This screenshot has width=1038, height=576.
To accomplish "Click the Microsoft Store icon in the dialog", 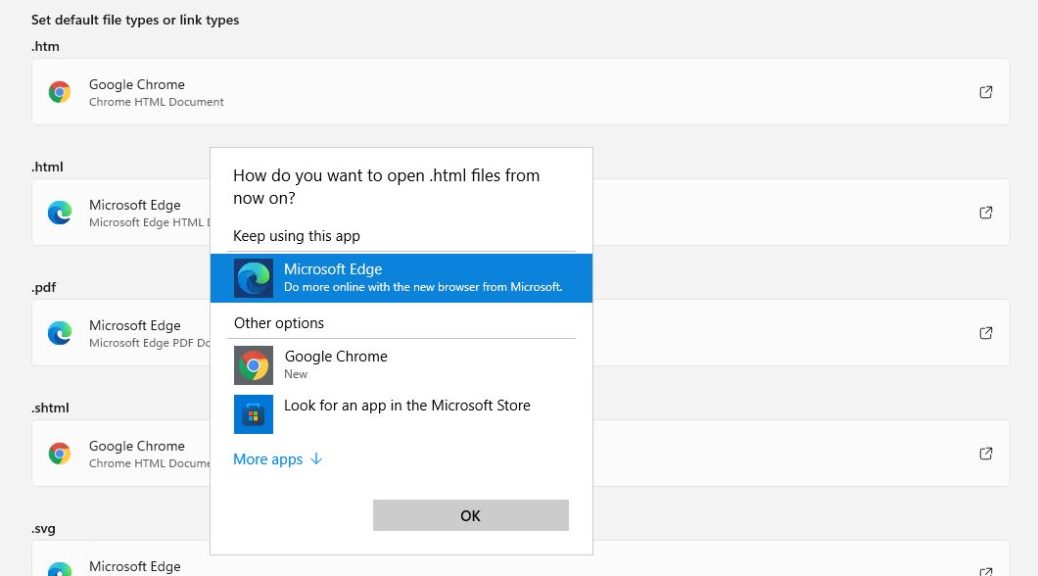I will point(253,414).
